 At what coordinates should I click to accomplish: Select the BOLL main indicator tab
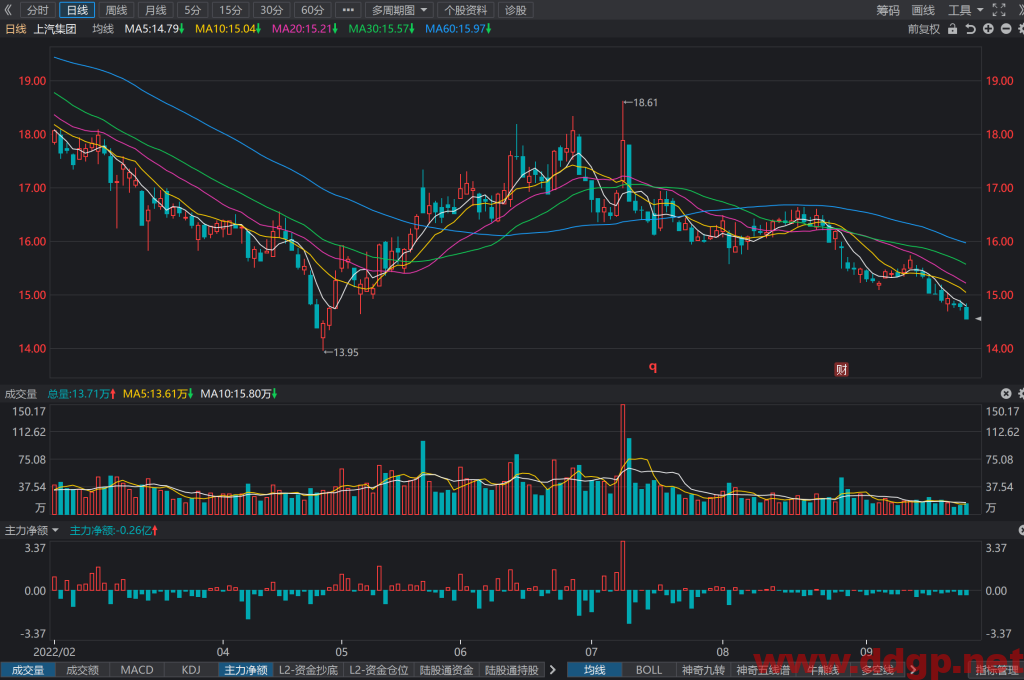pos(649,670)
